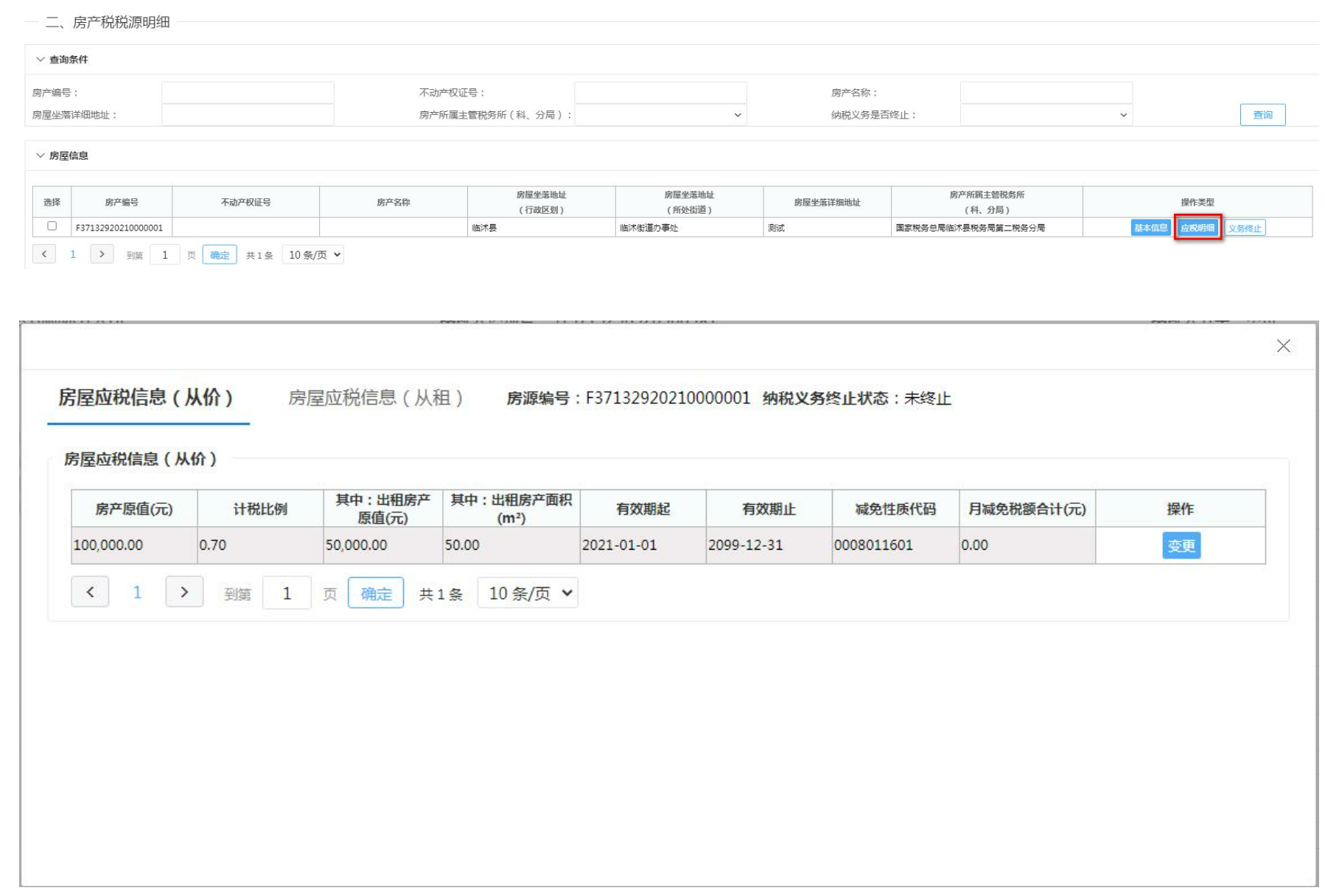The height and width of the screenshot is (896, 1325).
Task: Click the 100,000.00 房产原值 cell
Action: (x=134, y=545)
